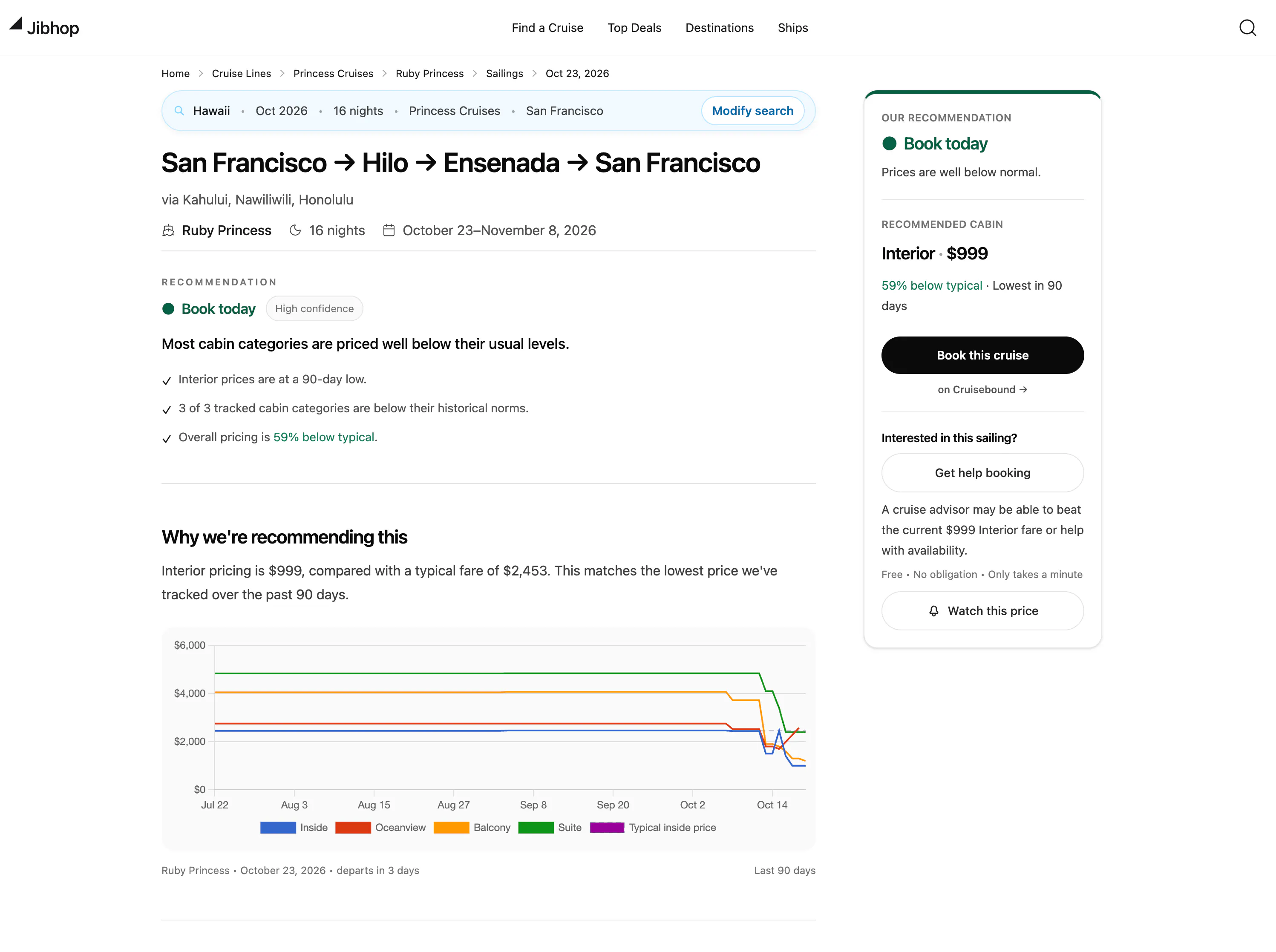1276x952 pixels.
Task: Click green status dot beside sidebar Book today
Action: coord(889,144)
